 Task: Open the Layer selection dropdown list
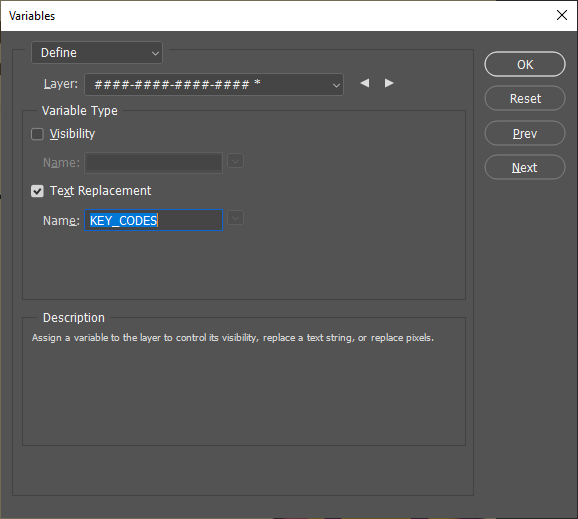[214, 84]
